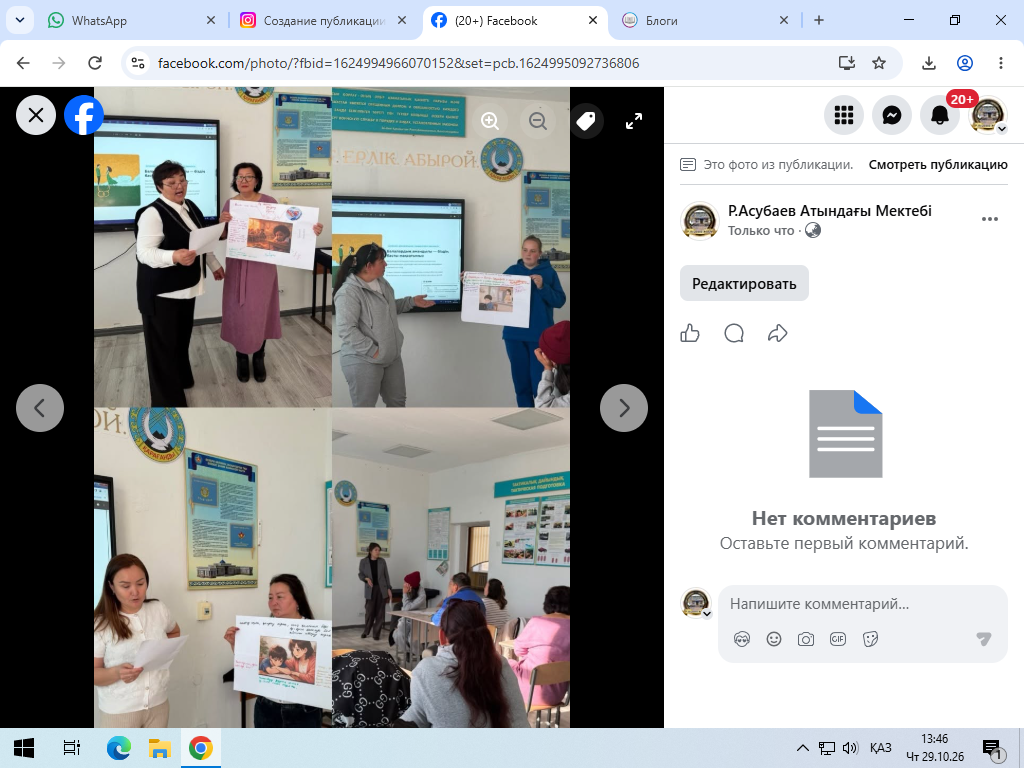Click Смотреть публикацию link
Image resolution: width=1024 pixels, height=768 pixels.
coord(938,165)
